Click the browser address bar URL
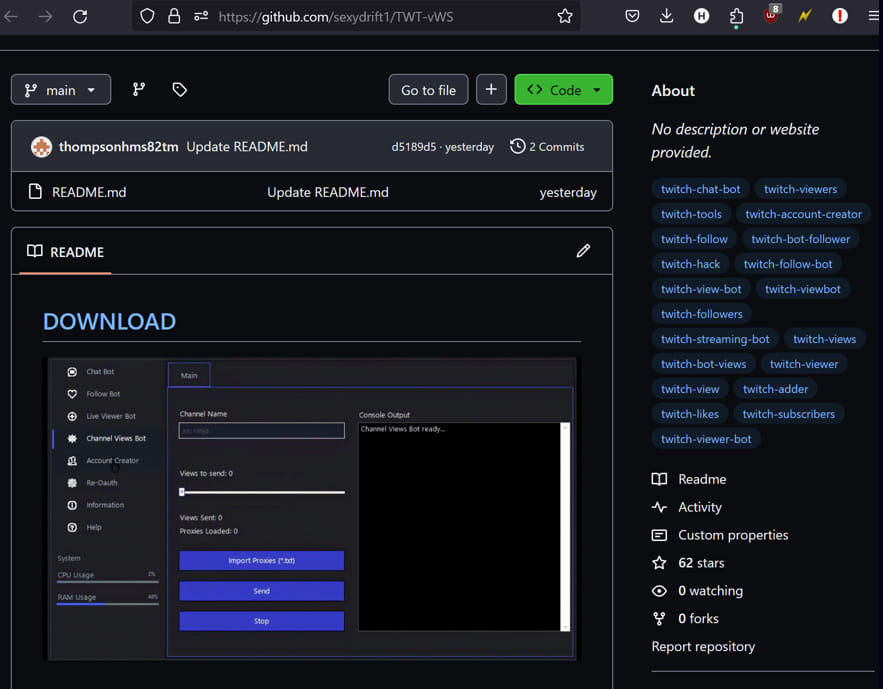The height and width of the screenshot is (689, 883). tap(336, 17)
